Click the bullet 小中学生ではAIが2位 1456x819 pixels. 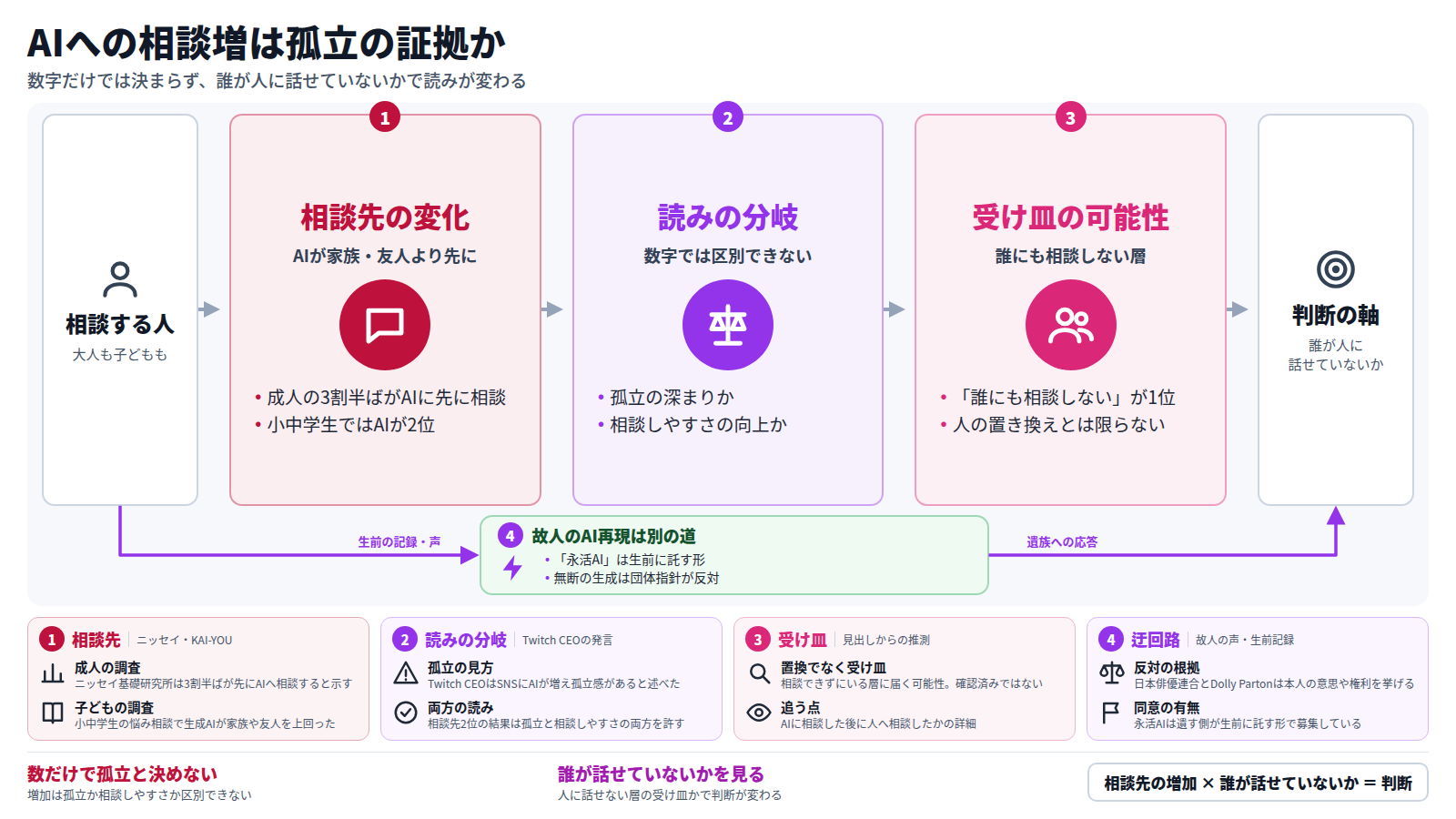pyautogui.click(x=350, y=425)
